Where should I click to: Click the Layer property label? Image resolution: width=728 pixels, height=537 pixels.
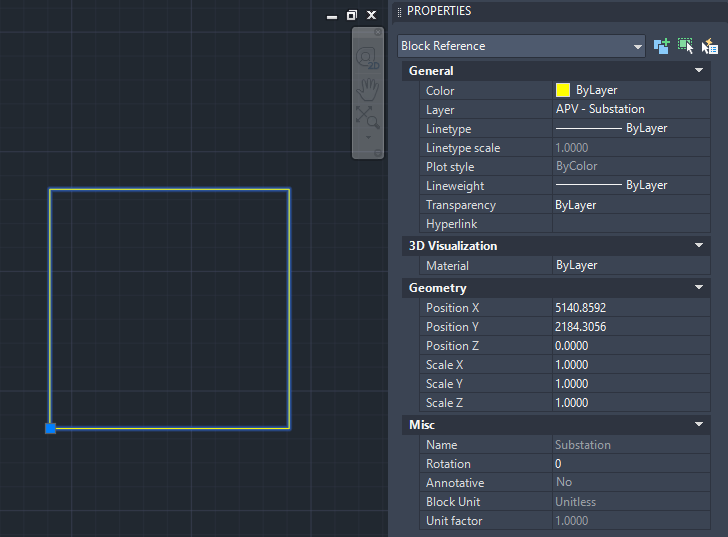coord(440,110)
